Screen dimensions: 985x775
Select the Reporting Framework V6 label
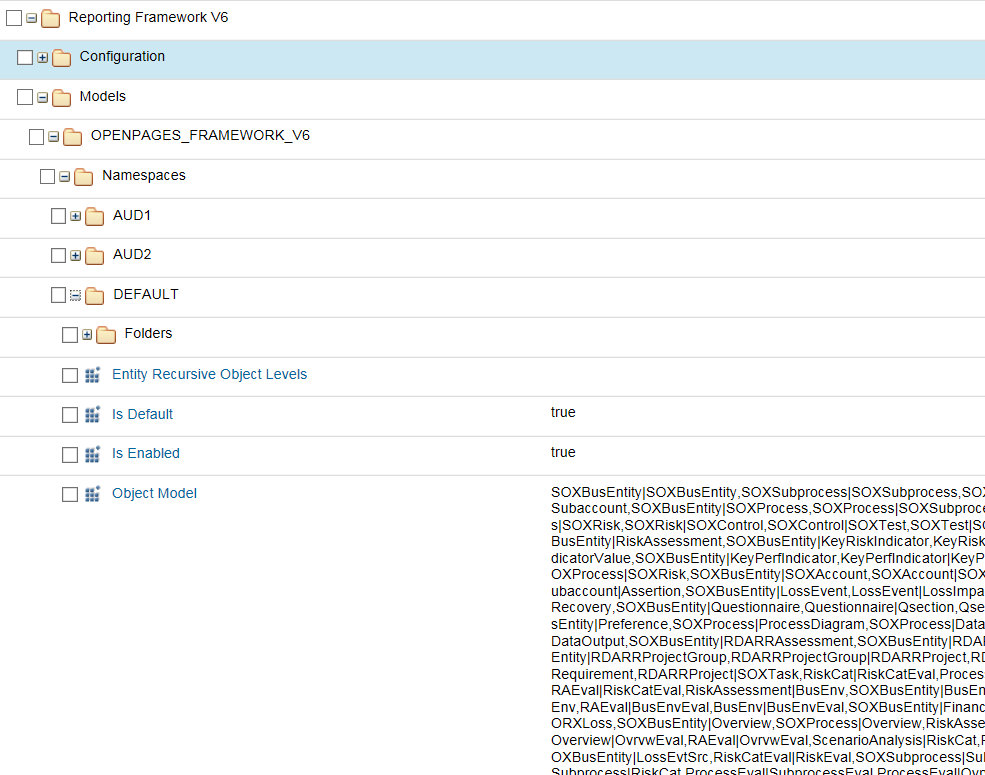coord(148,18)
